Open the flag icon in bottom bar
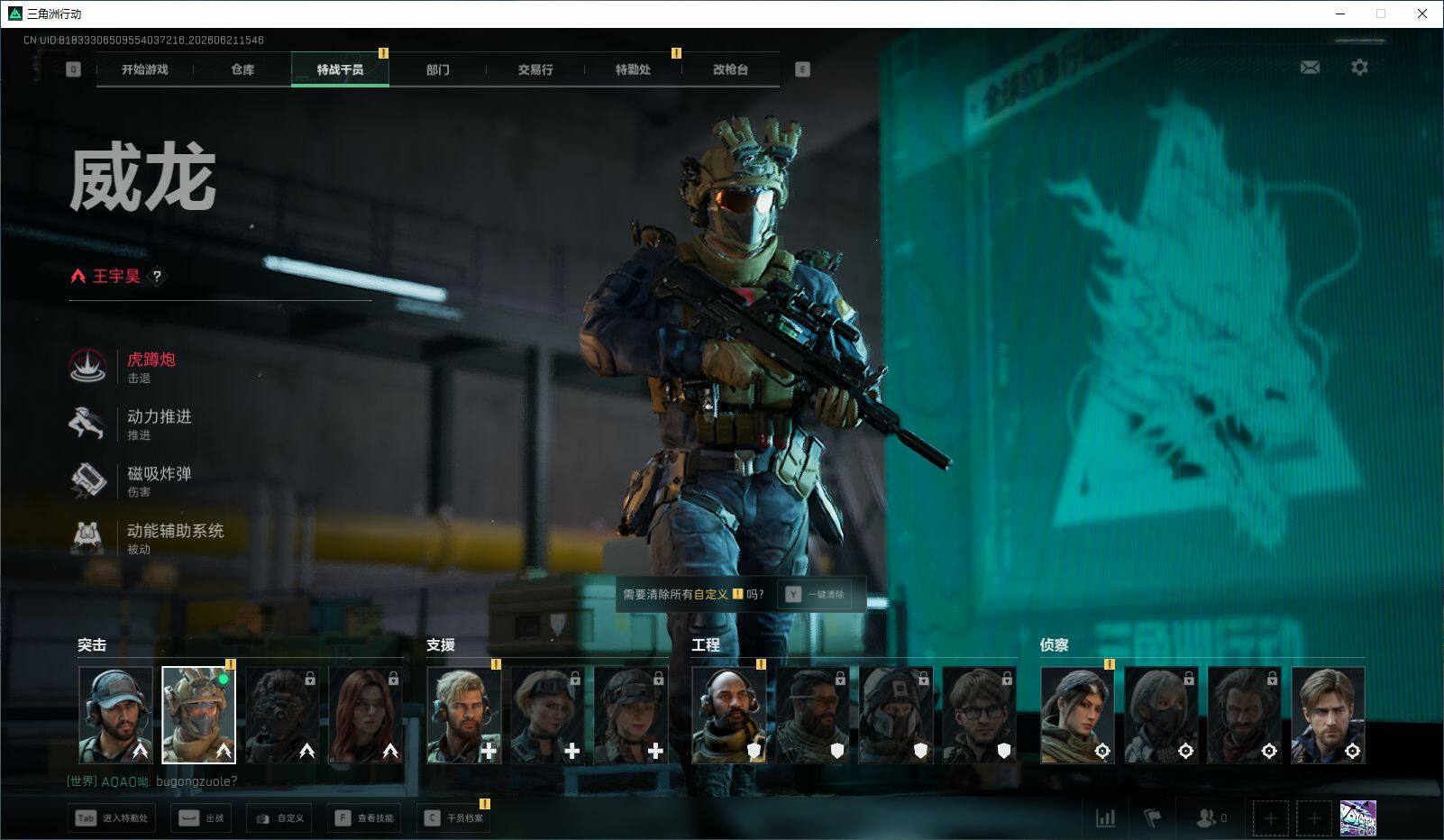This screenshot has width=1444, height=840. [x=1152, y=817]
